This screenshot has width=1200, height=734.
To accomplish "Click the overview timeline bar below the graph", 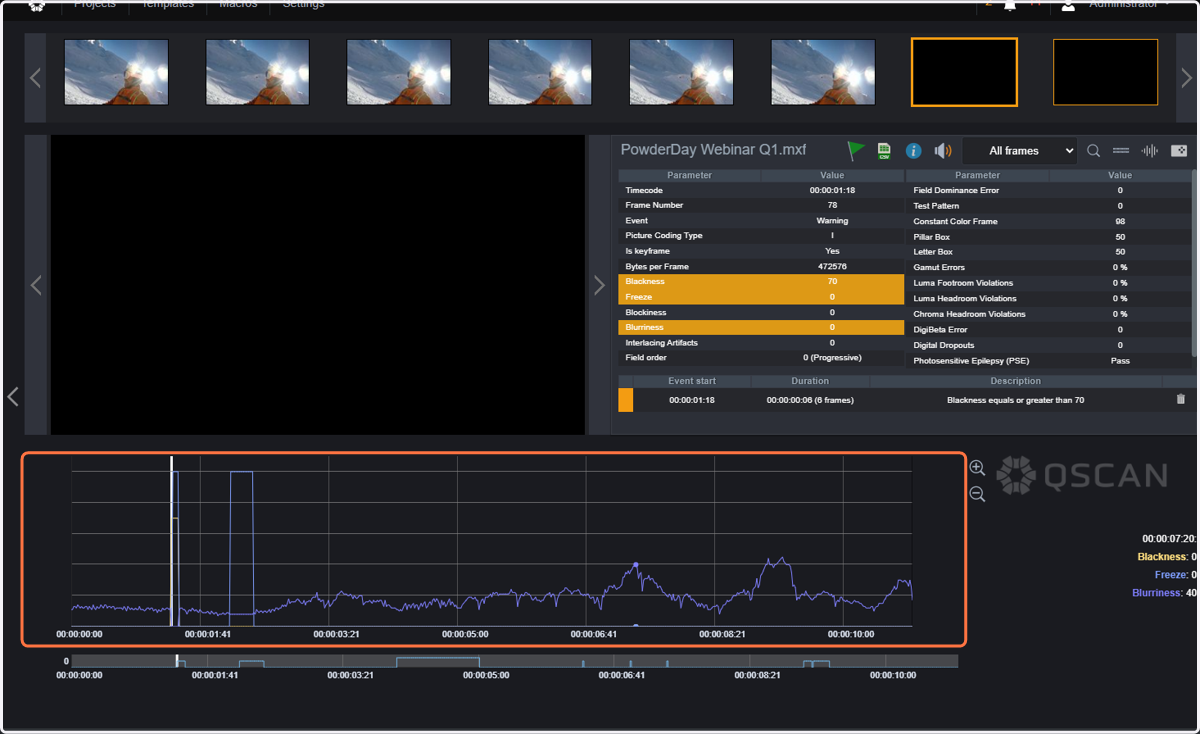I will click(514, 662).
